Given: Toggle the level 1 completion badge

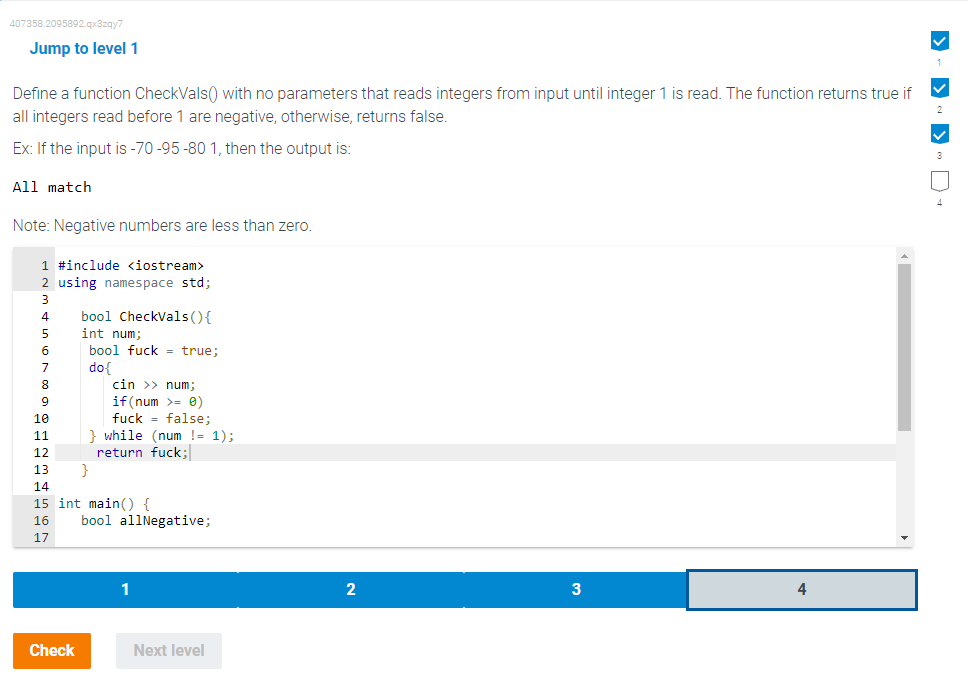Looking at the screenshot, I should pyautogui.click(x=939, y=41).
